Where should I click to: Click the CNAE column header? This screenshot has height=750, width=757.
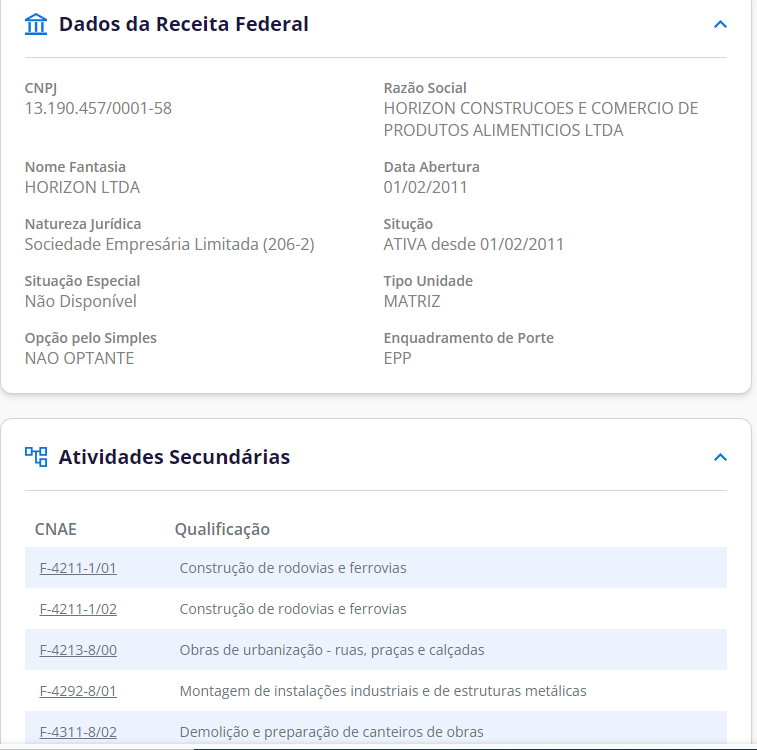[56, 529]
